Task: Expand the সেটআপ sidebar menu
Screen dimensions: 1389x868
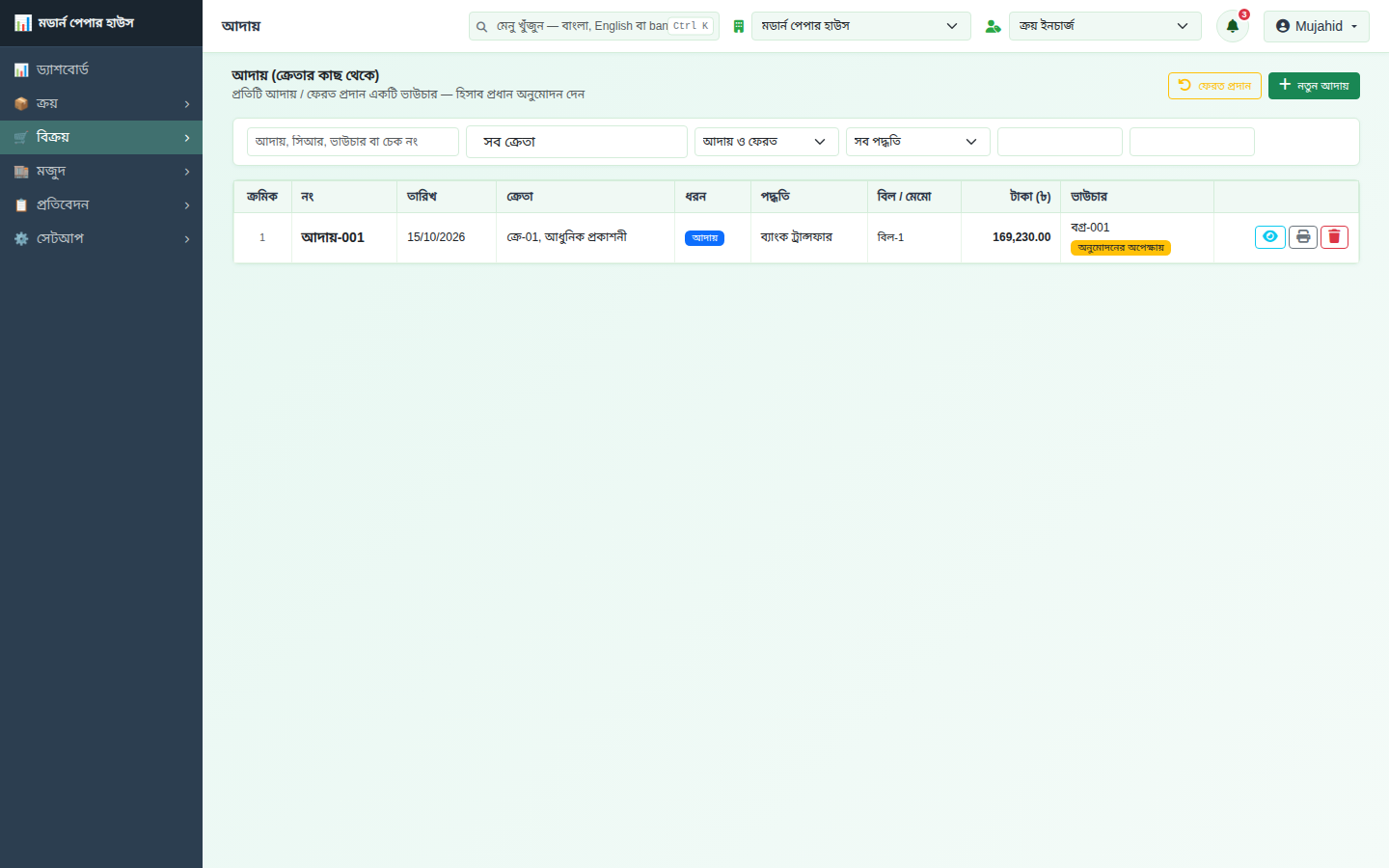Action: coord(101,238)
